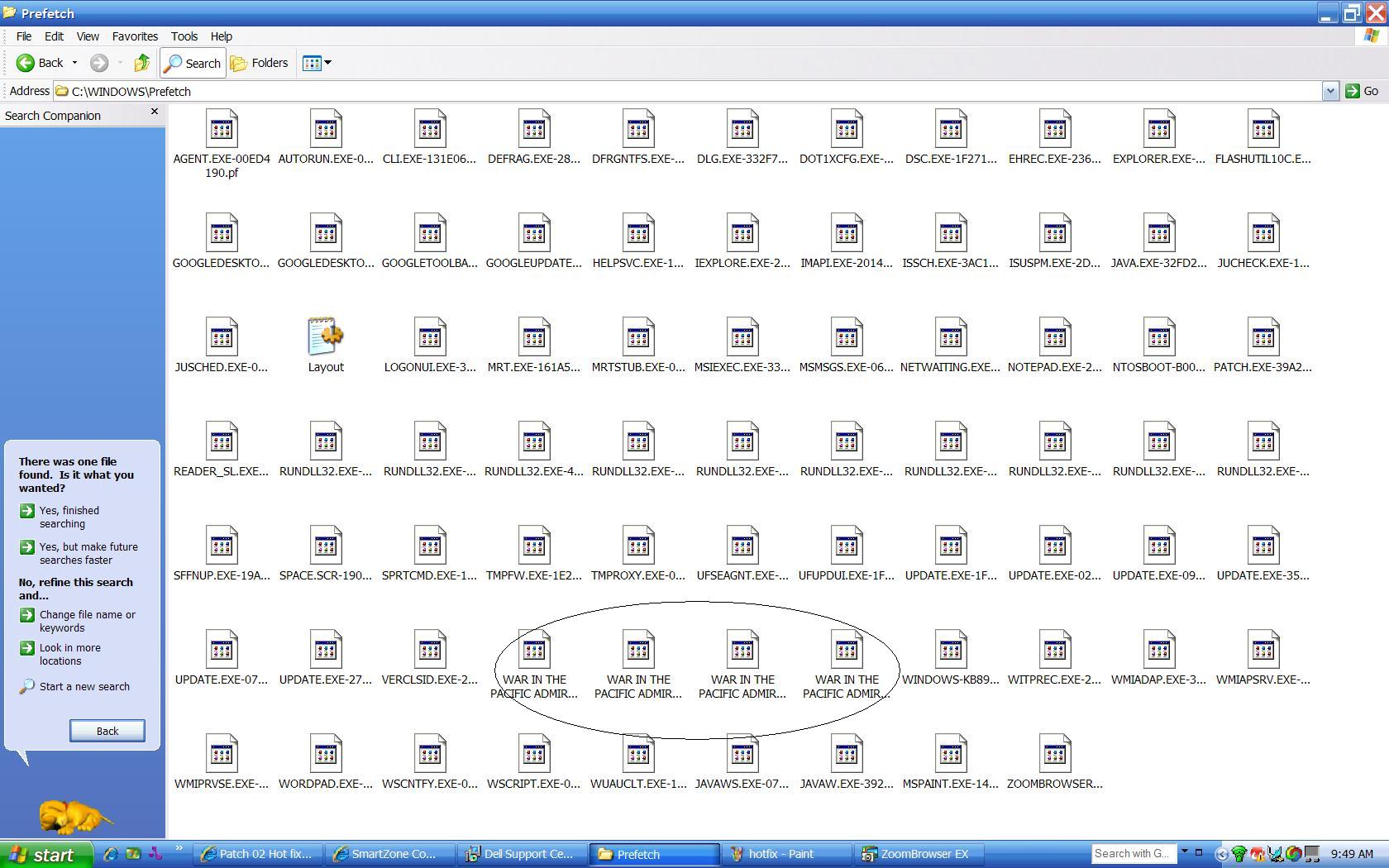Click the Address bar path field

coord(688,91)
